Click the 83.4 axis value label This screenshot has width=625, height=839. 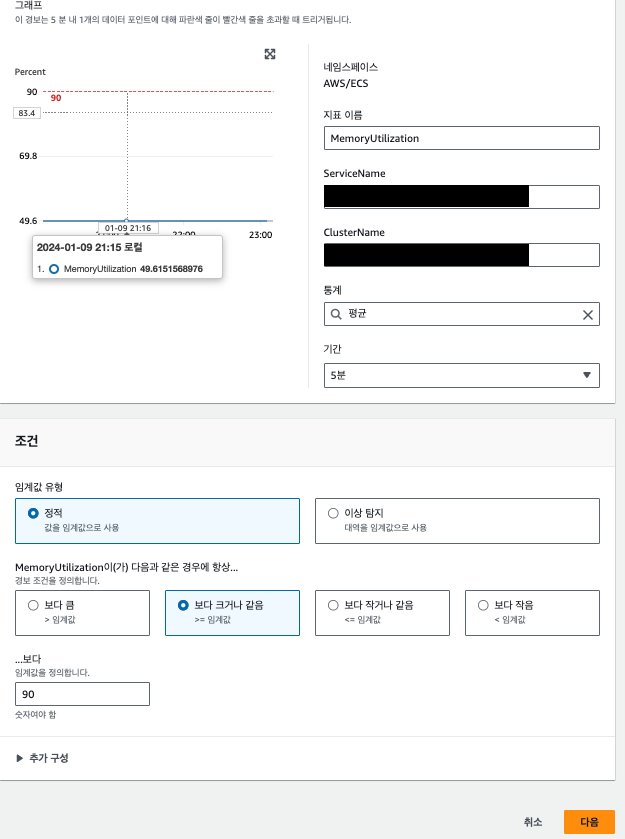coord(27,113)
